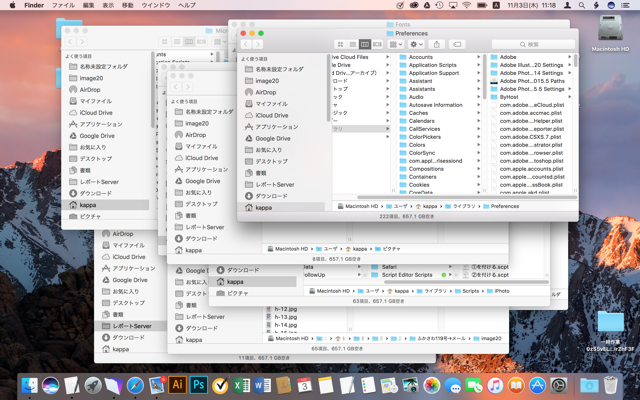Click Macintosh HD in the Preferences path bar
Image resolution: width=640 pixels, height=400 pixels.
click(x=358, y=207)
